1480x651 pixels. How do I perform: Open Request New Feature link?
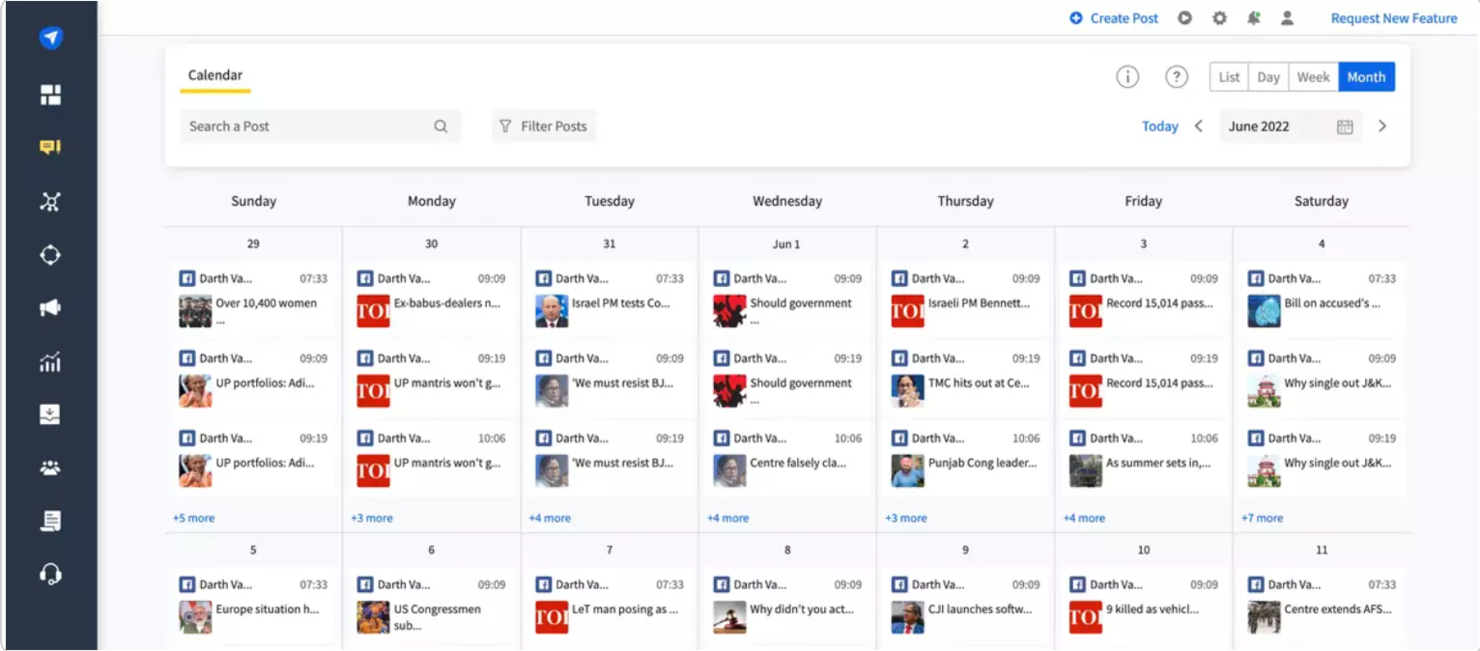click(x=1394, y=18)
